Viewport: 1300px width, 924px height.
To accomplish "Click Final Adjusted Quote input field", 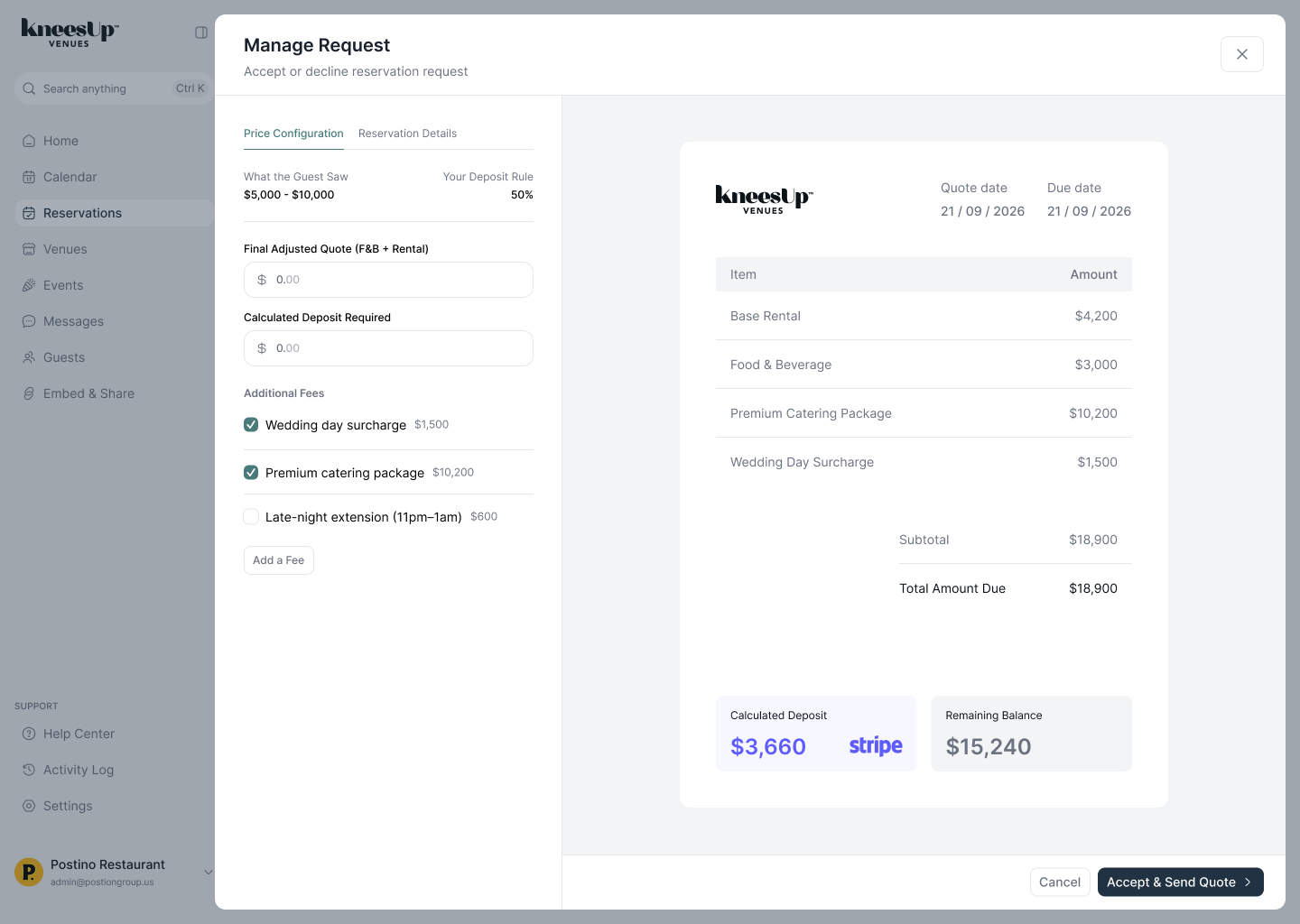I will pos(388,280).
